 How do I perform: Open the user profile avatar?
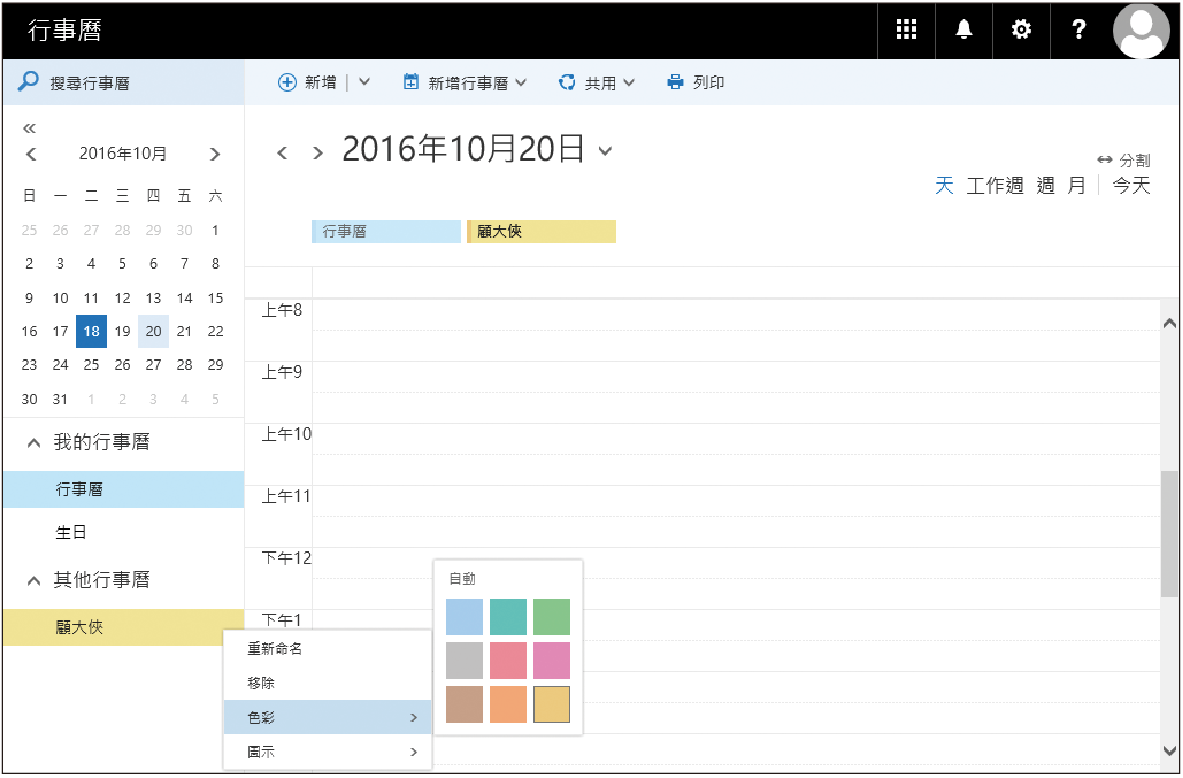point(1142,31)
